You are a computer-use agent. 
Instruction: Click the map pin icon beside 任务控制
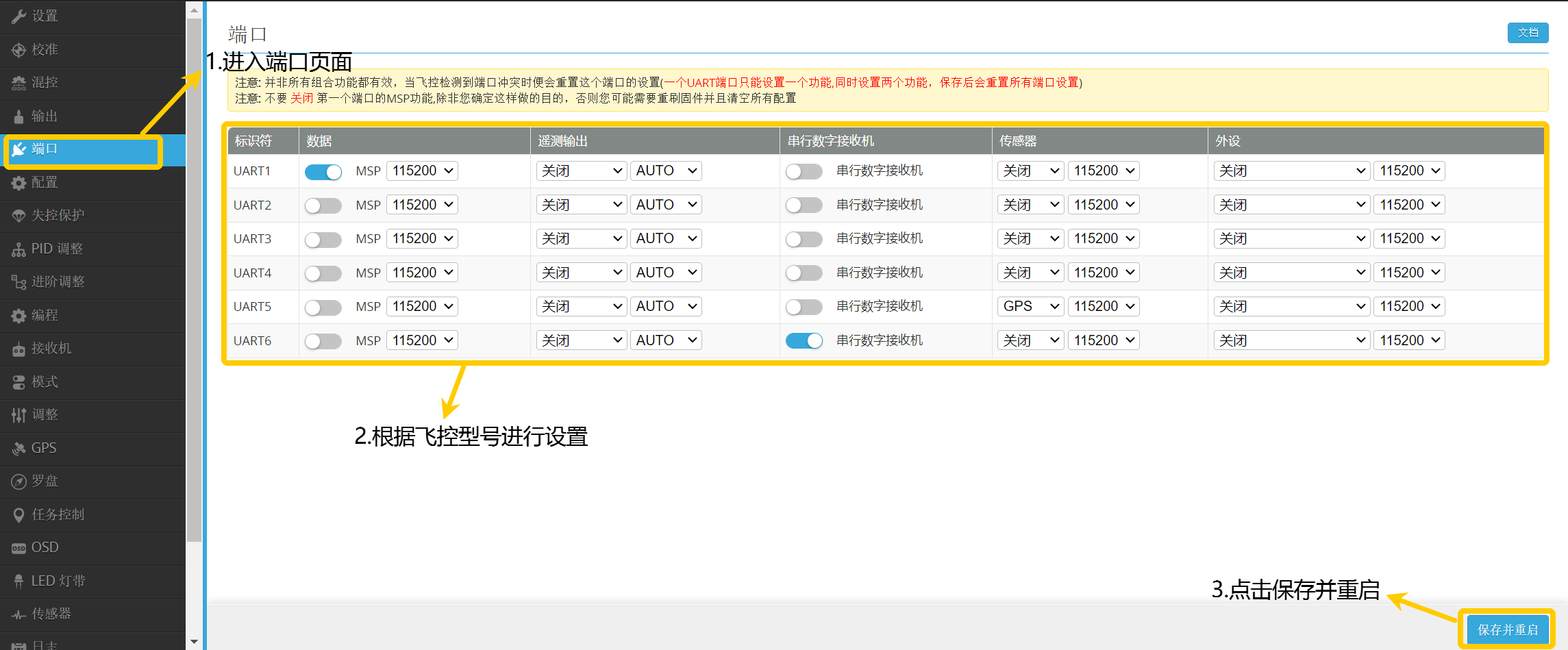[18, 515]
